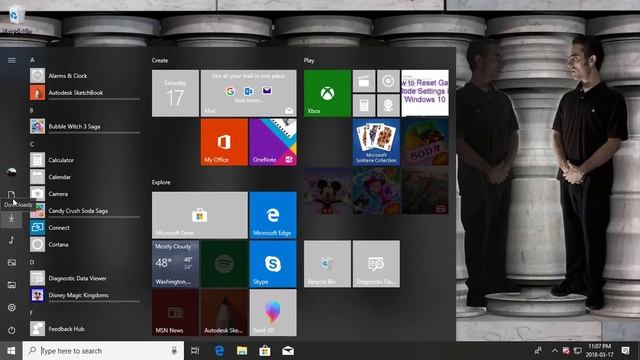This screenshot has width=640, height=360.
Task: Open Microsoft Store from the taskbar
Action: 265,351
